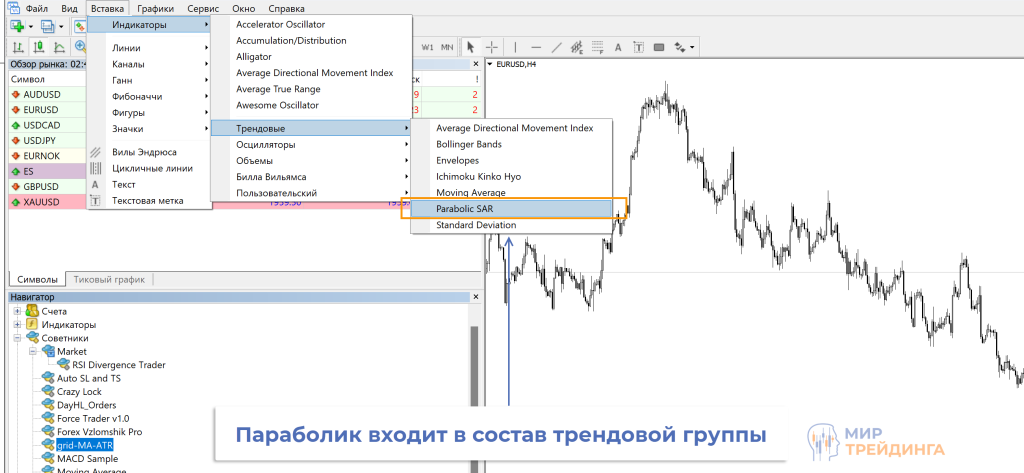Select the USDJPY symbol row

pyautogui.click(x=47, y=141)
